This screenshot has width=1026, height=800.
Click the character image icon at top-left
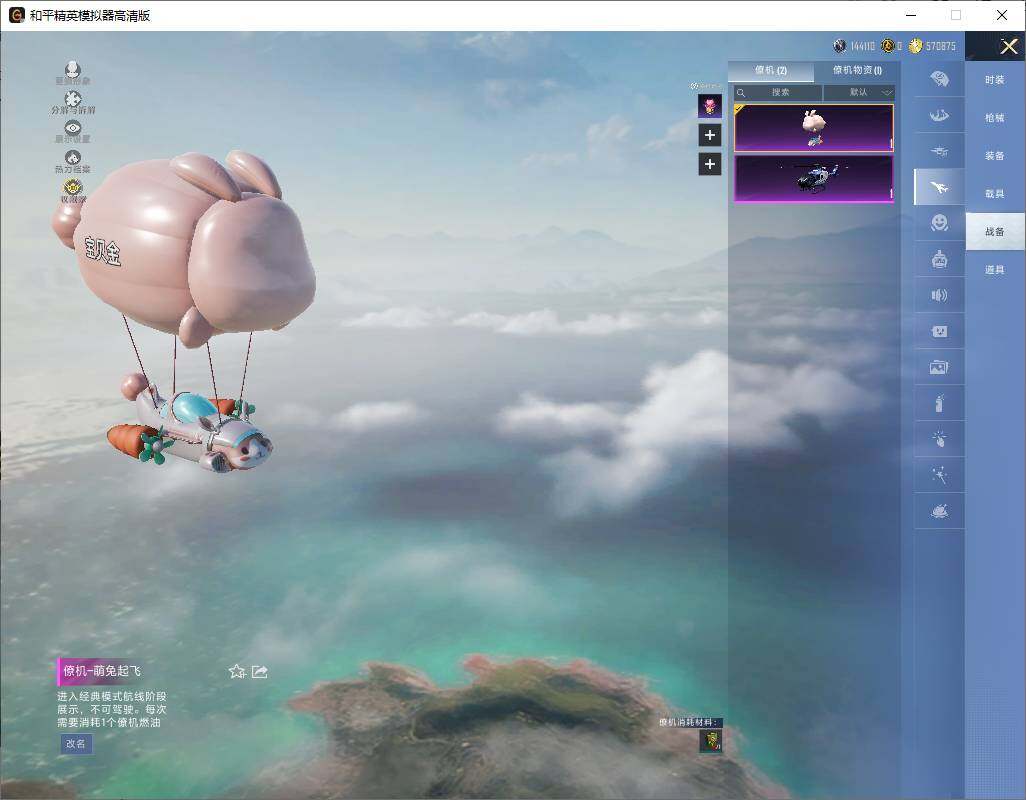point(73,72)
